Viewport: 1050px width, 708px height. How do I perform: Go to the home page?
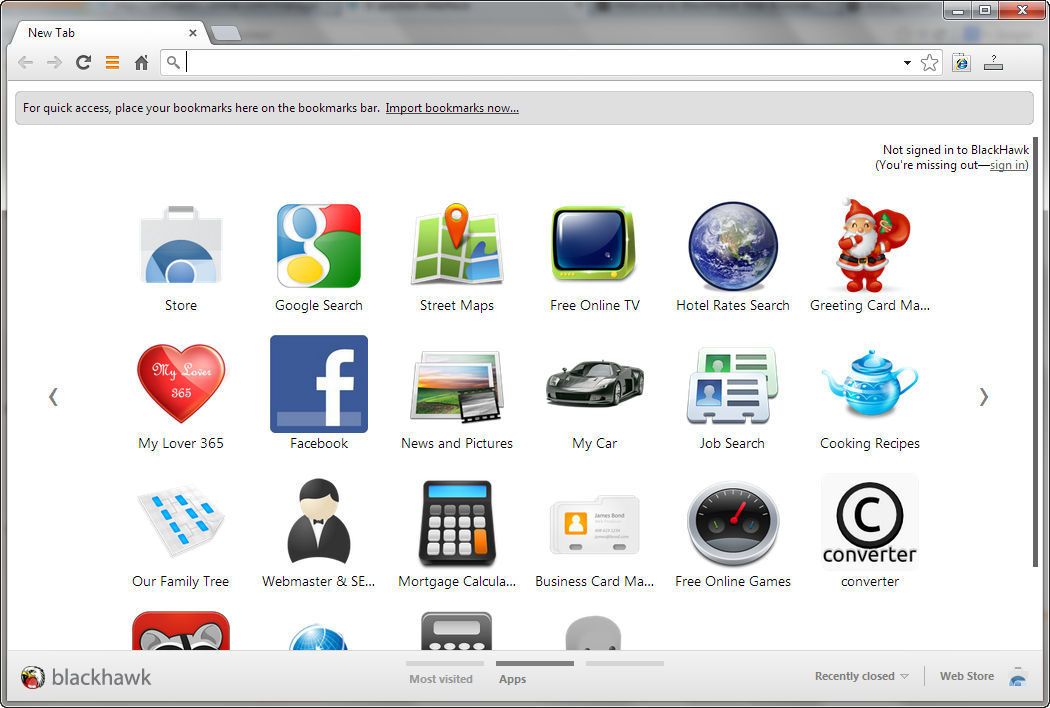(x=141, y=62)
